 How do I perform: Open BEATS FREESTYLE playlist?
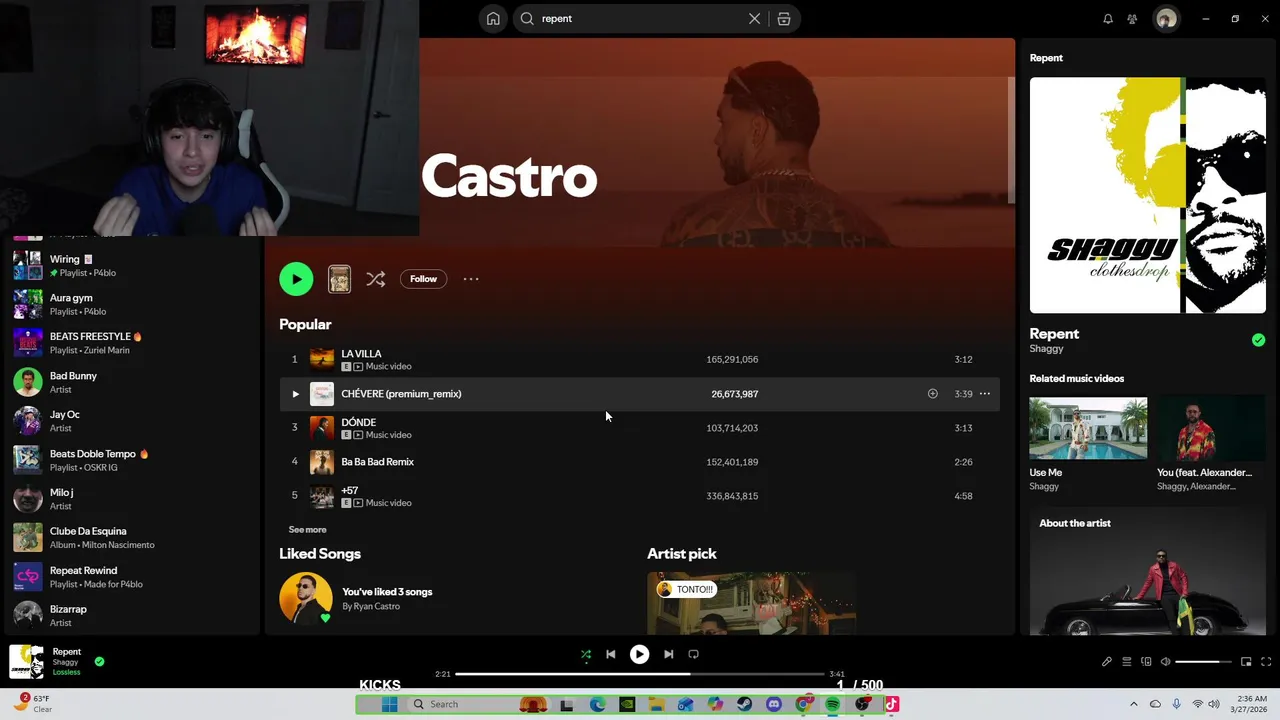click(132, 343)
